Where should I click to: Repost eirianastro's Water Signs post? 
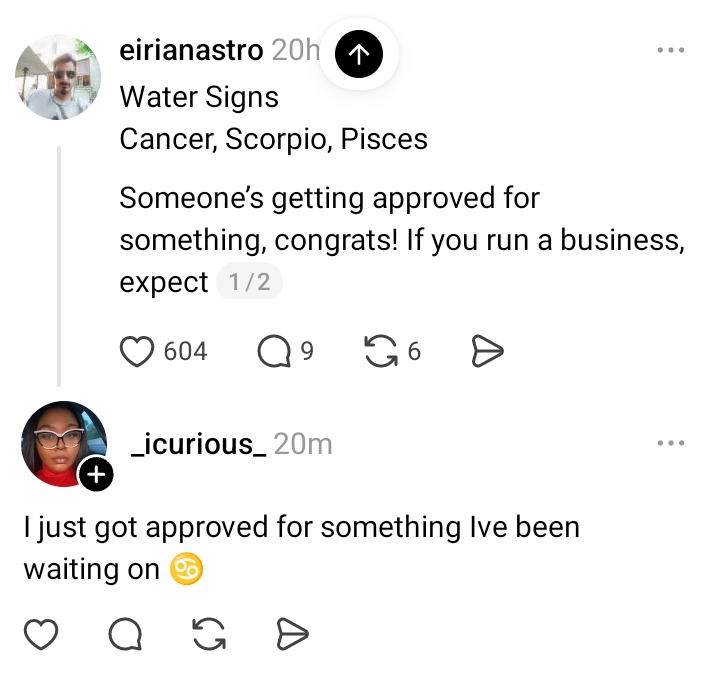point(379,351)
